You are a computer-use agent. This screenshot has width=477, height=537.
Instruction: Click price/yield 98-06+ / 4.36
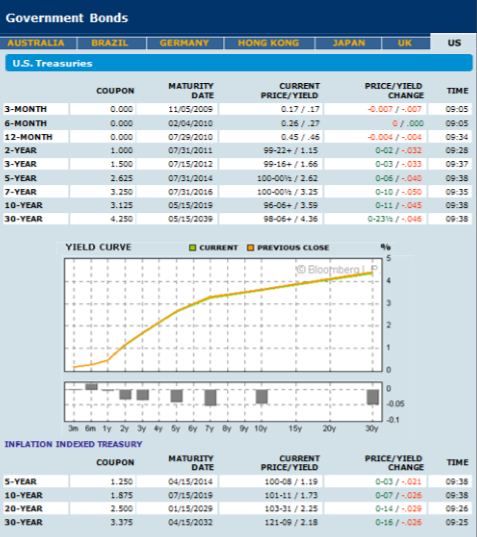point(291,219)
